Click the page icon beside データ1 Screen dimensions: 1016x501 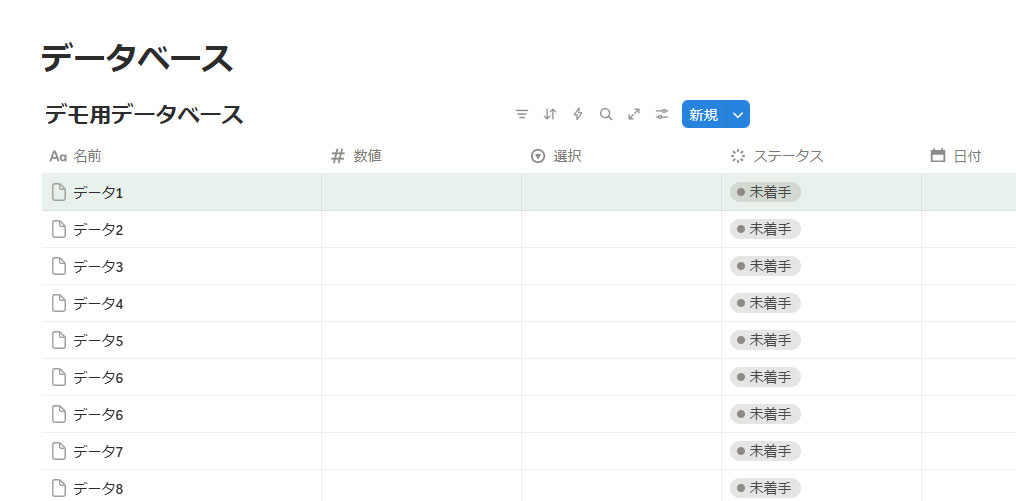(59, 192)
